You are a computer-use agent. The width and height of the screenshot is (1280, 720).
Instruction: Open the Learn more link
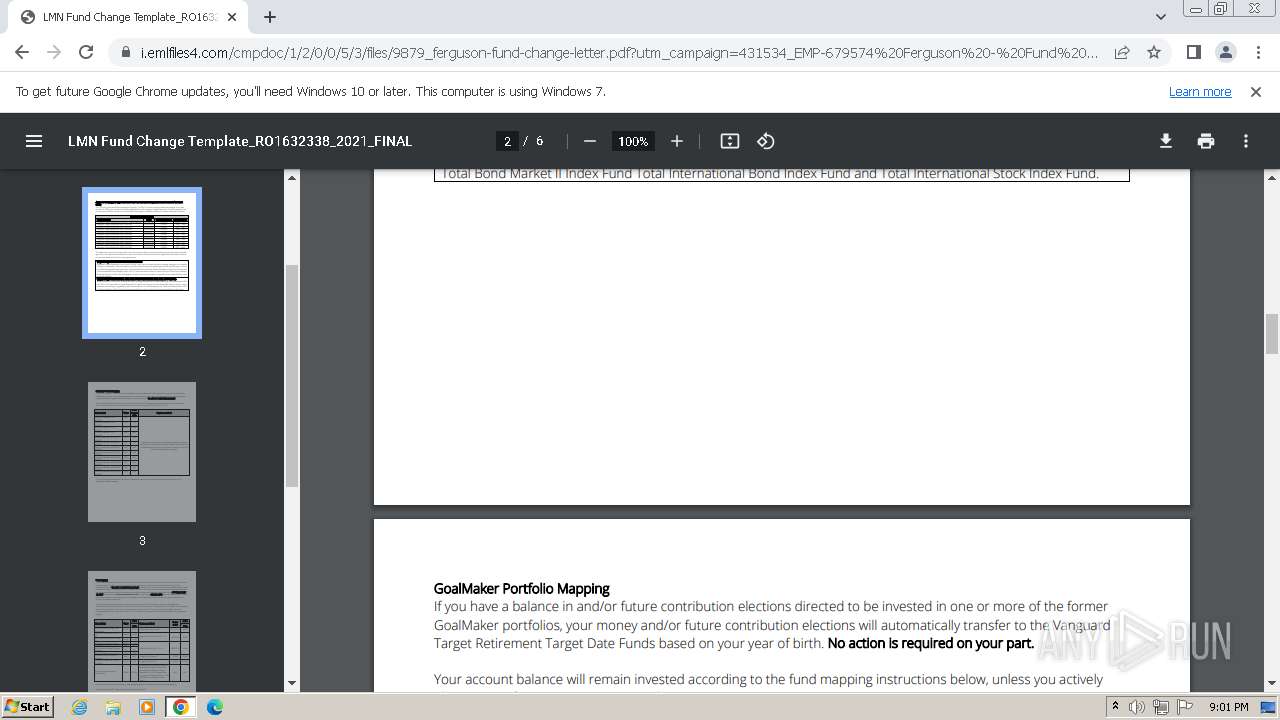(1200, 91)
